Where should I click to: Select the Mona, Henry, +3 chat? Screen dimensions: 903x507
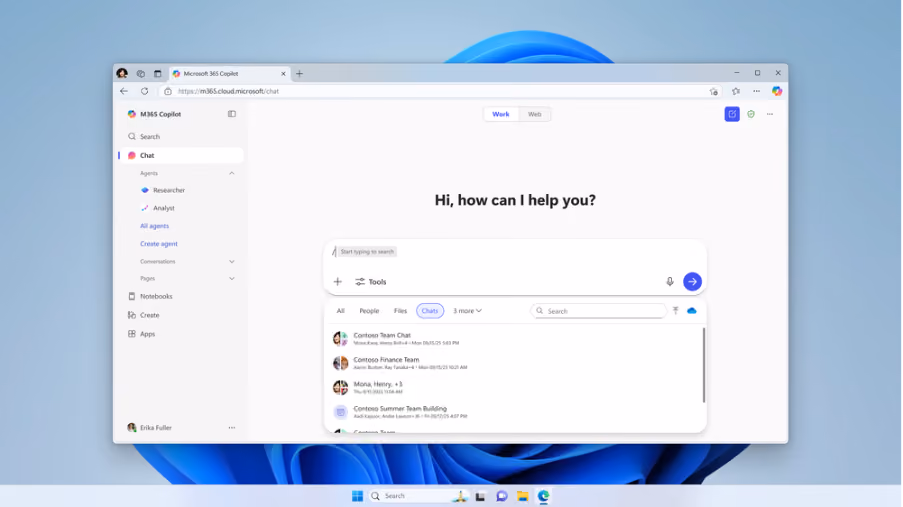pyautogui.click(x=515, y=387)
